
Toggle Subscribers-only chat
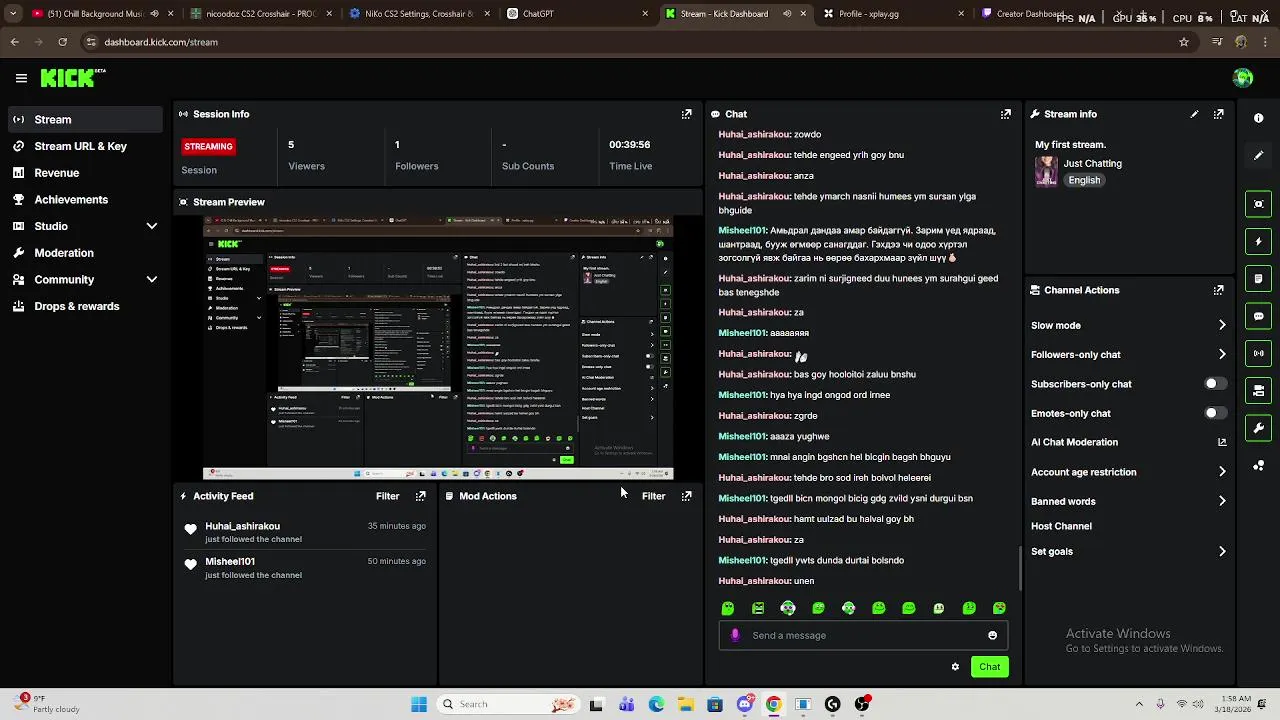pos(1214,384)
